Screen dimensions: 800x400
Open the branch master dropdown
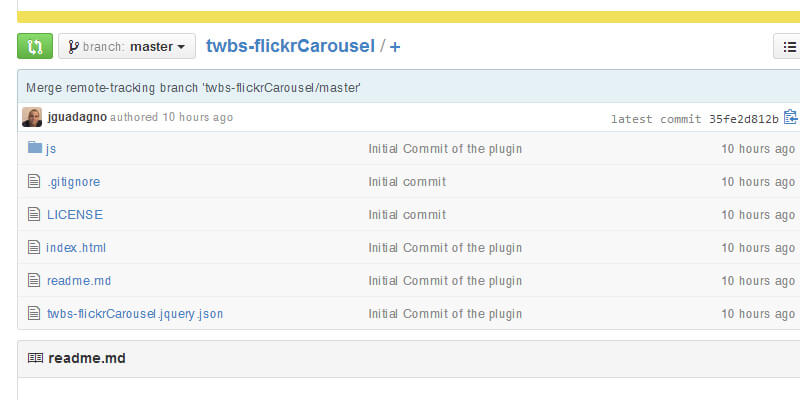click(x=127, y=46)
